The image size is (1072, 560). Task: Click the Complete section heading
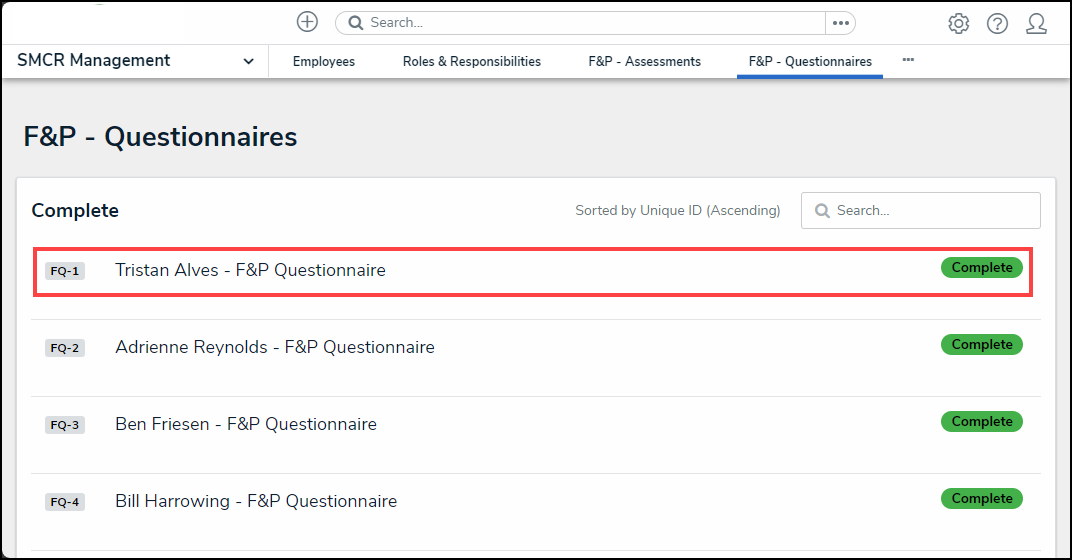point(75,211)
